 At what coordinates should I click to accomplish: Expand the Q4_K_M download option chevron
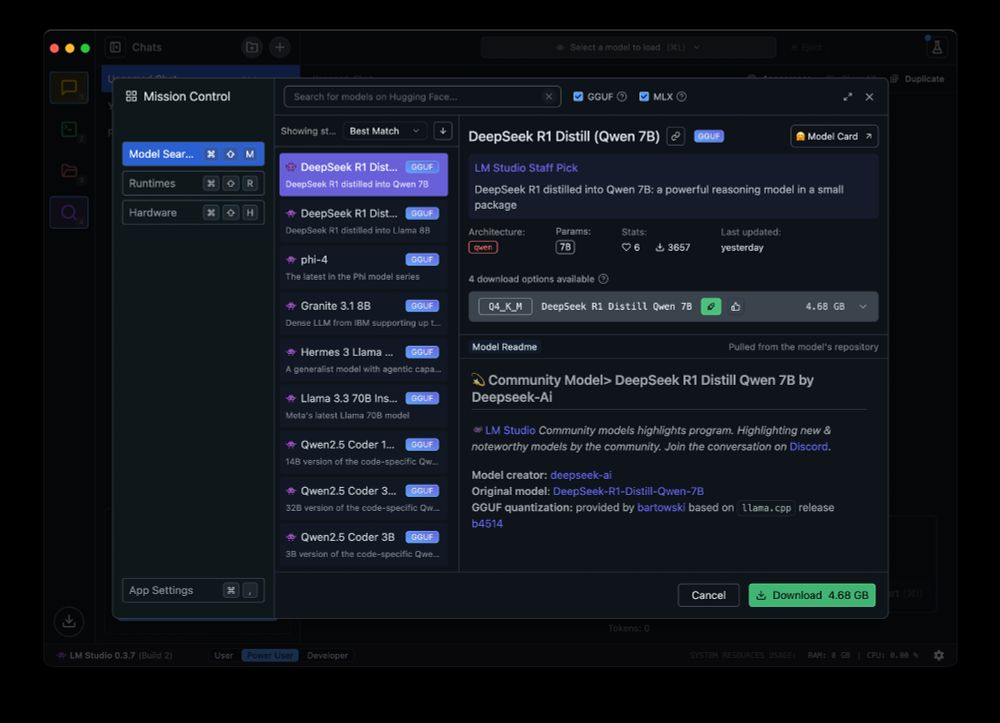click(863, 307)
